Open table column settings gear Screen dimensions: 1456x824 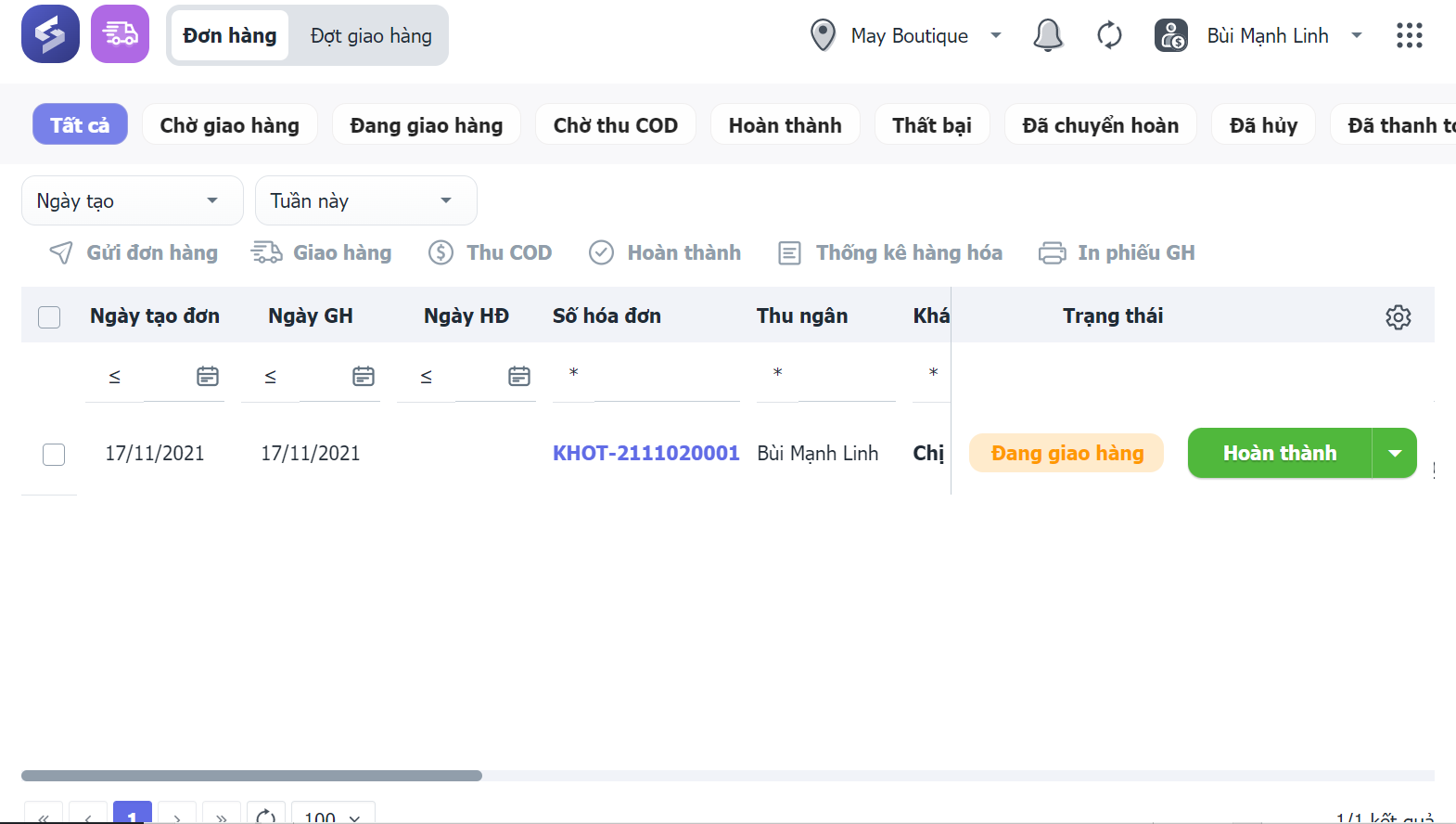point(1398,317)
